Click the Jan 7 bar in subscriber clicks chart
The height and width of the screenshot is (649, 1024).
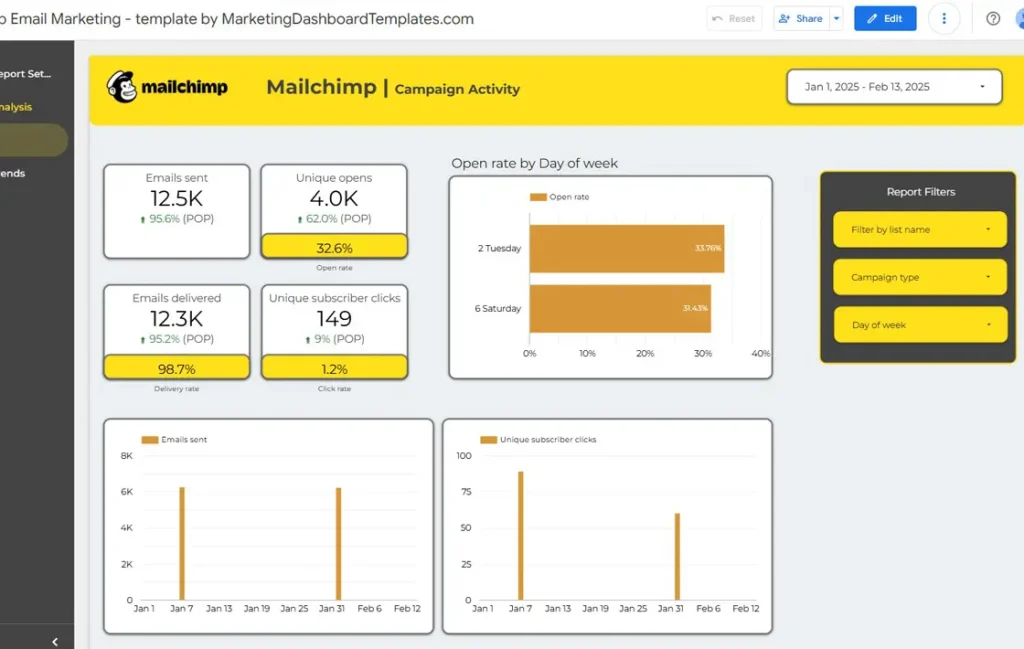tap(520, 535)
